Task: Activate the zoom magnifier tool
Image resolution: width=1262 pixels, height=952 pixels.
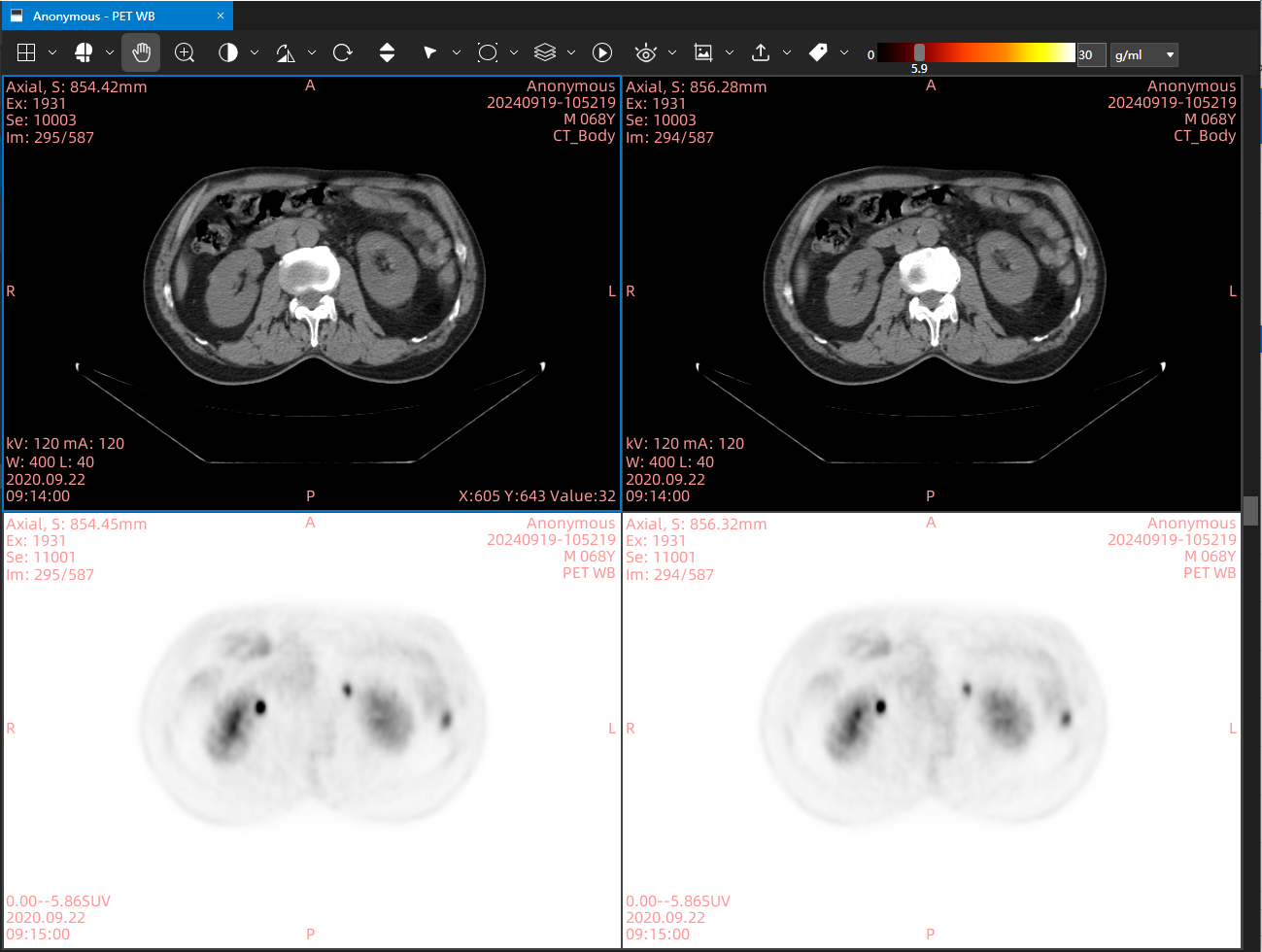Action: pos(185,52)
